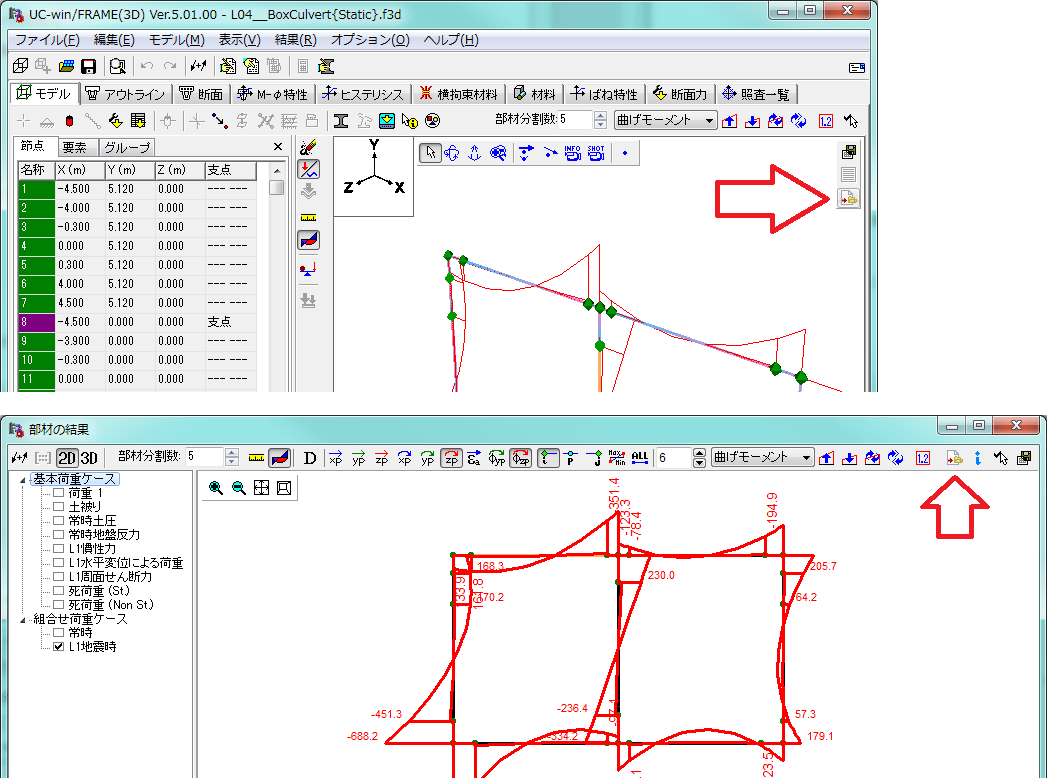Click the fit-to-window icon in results window
The height and width of the screenshot is (778, 1047).
[x=261, y=488]
